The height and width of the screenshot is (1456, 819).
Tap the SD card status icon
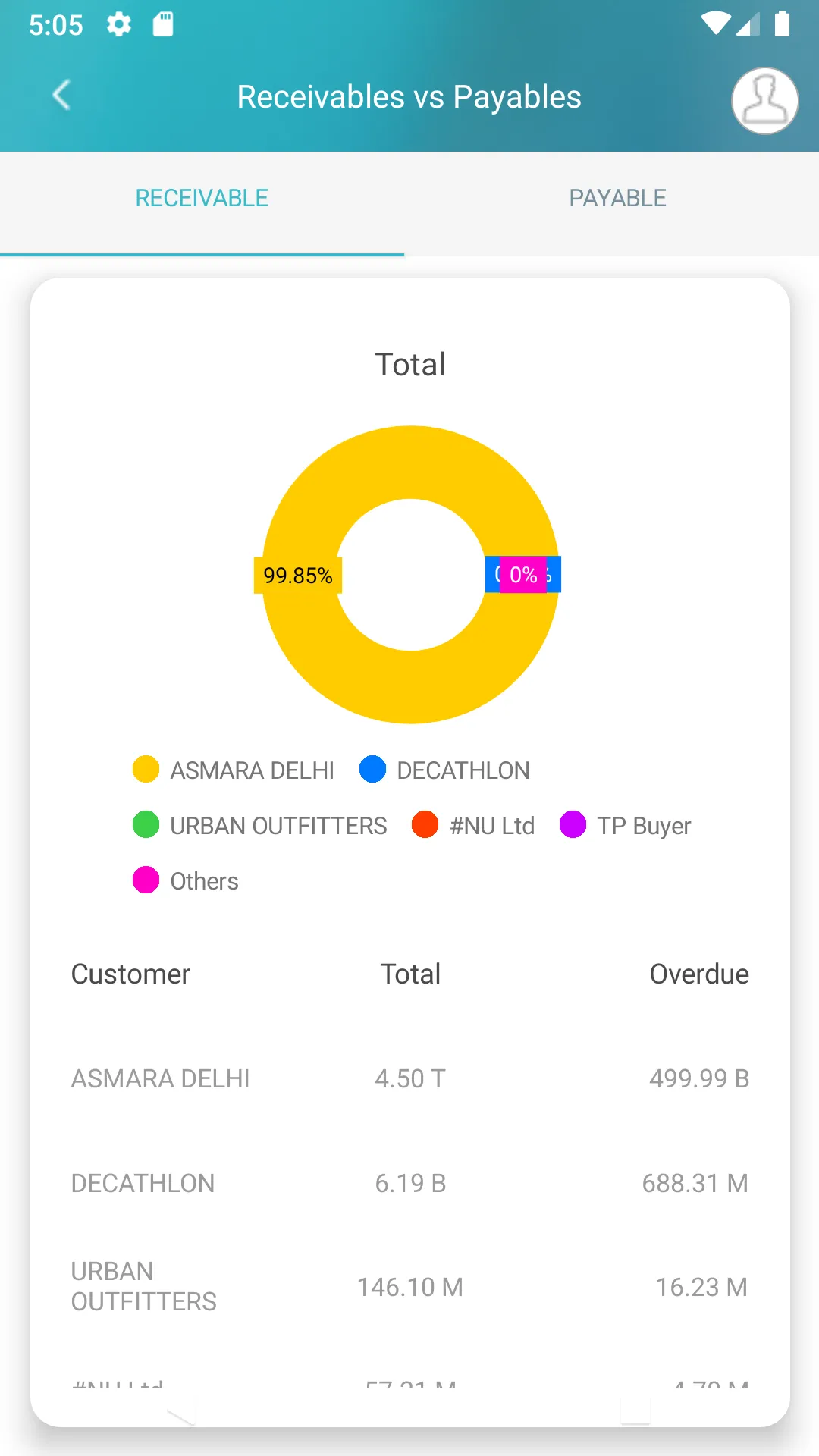coord(163,25)
